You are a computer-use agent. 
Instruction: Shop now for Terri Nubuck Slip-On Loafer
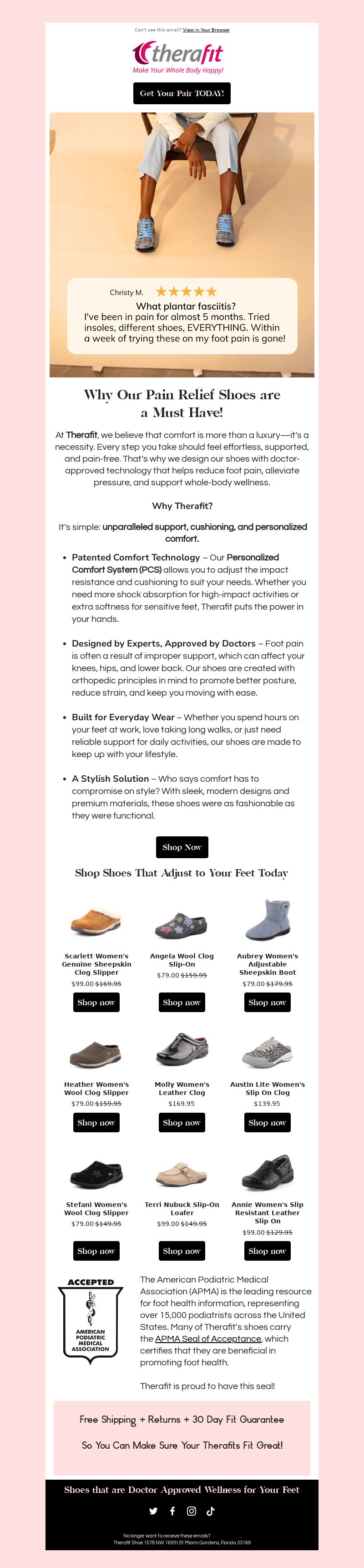coord(182,1251)
